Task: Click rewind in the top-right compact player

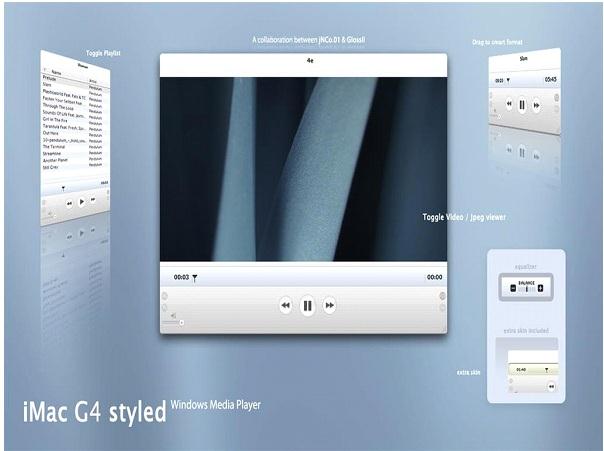Action: coord(509,104)
